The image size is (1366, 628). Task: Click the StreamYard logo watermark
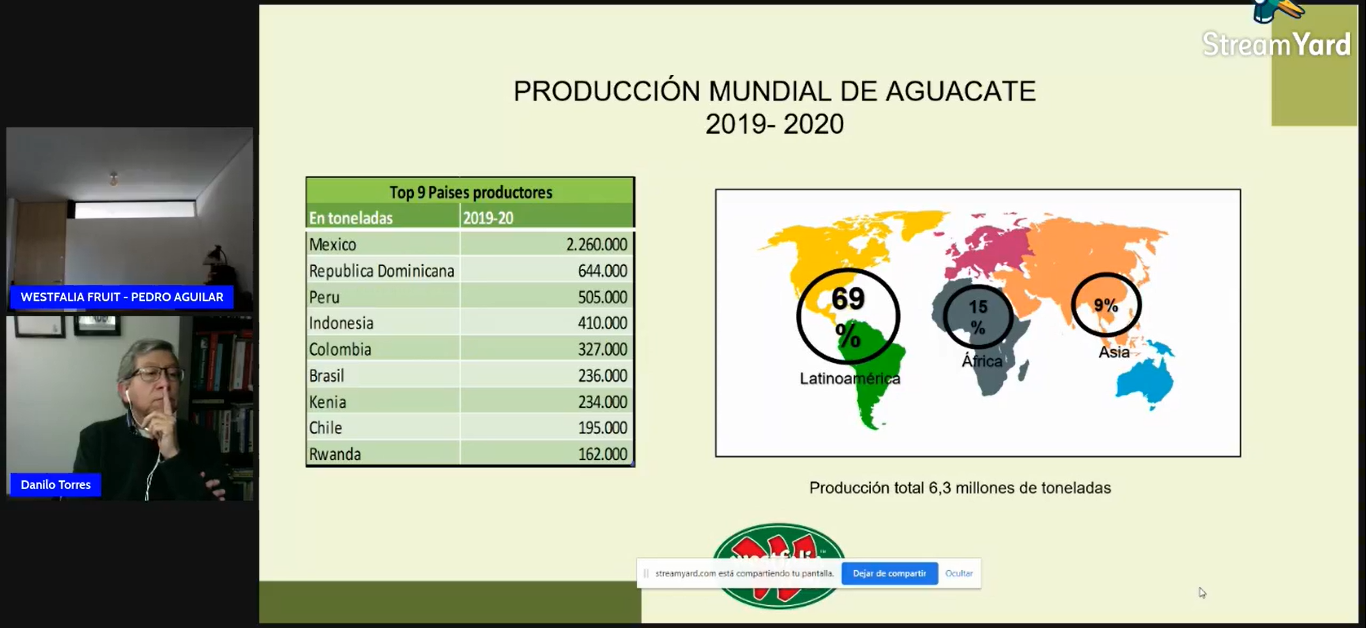point(1276,42)
